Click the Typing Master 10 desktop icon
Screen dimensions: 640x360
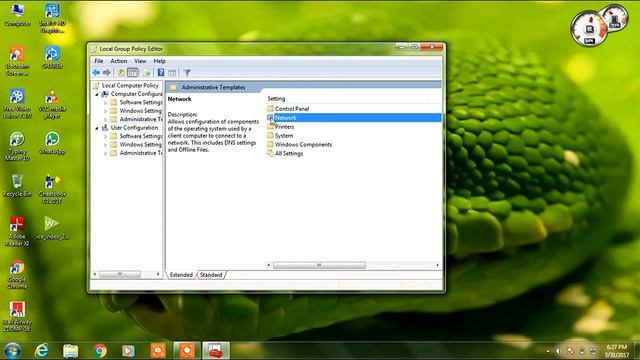[x=17, y=146]
